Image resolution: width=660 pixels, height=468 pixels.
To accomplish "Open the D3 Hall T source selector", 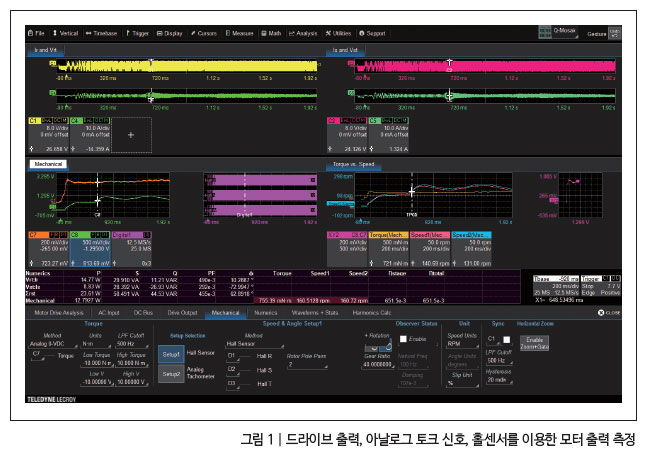I will pyautogui.click(x=233, y=384).
